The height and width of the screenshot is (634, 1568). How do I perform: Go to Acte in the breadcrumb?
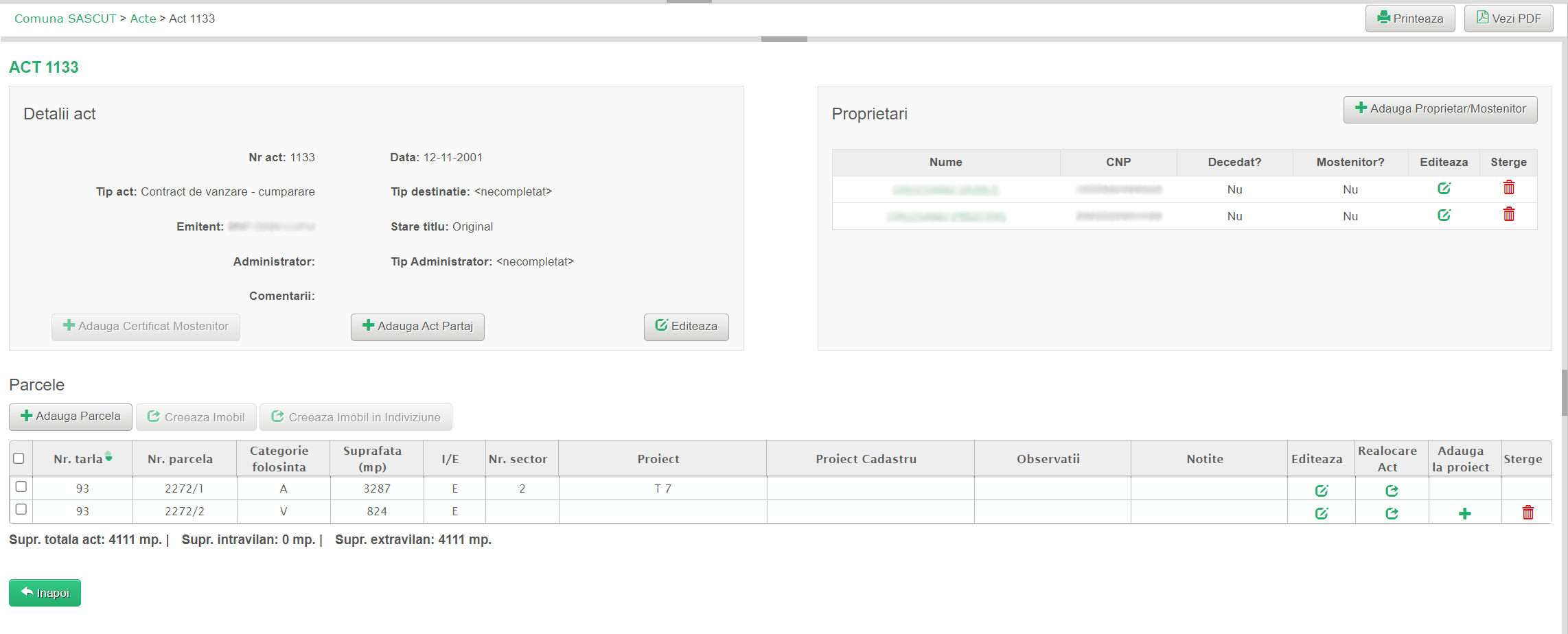[143, 19]
